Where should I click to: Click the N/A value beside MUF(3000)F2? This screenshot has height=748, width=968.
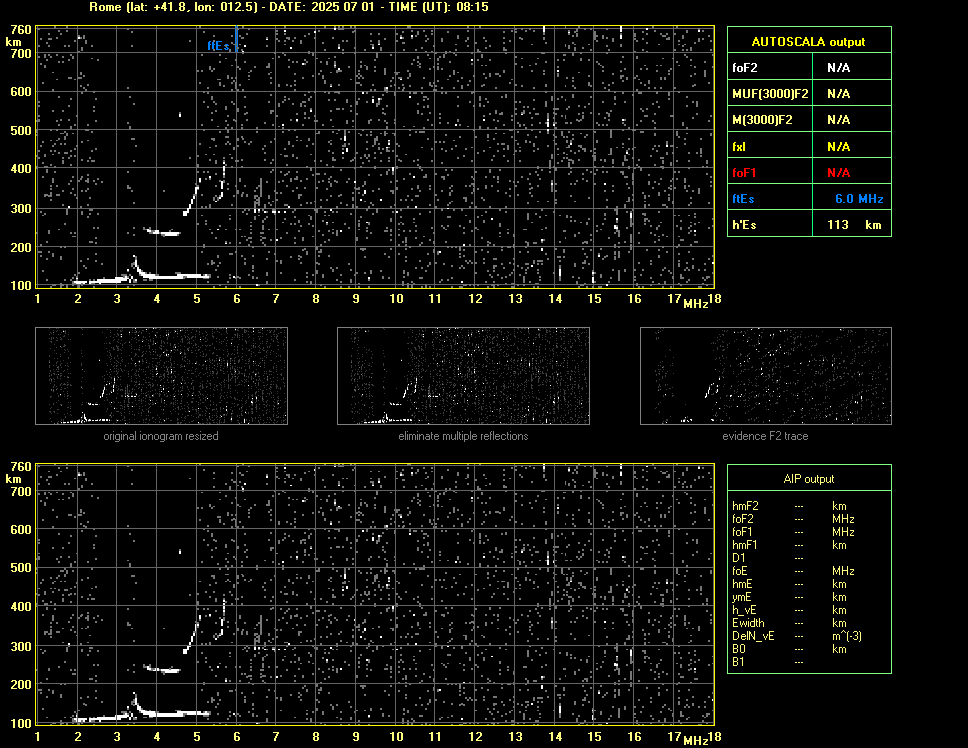(x=838, y=94)
